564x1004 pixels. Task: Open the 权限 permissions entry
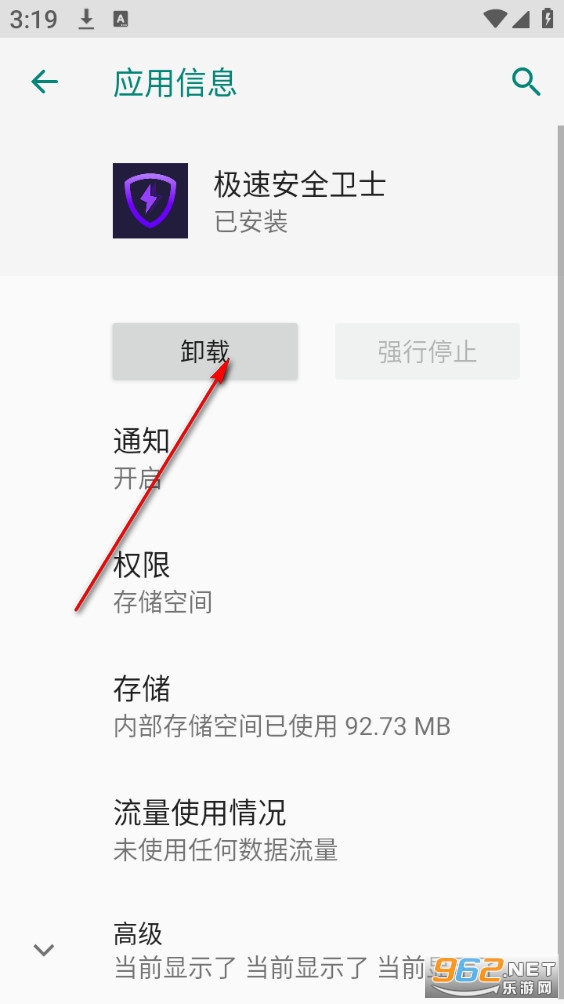coord(282,582)
